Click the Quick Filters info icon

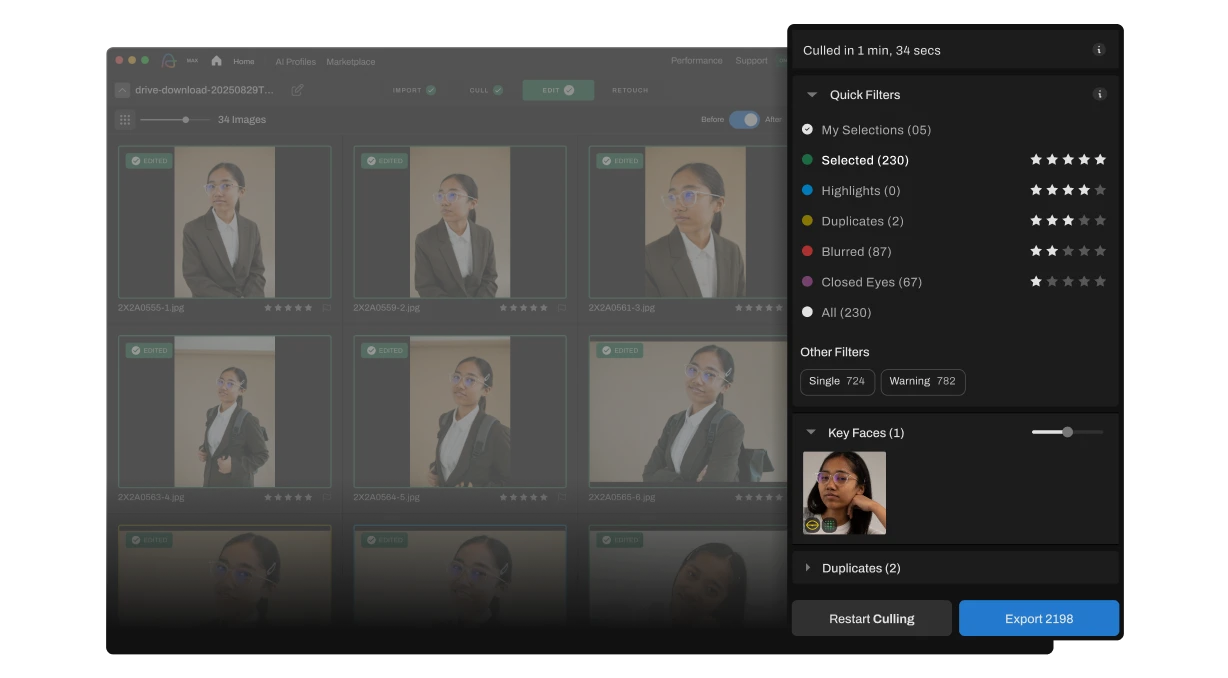(x=1099, y=95)
